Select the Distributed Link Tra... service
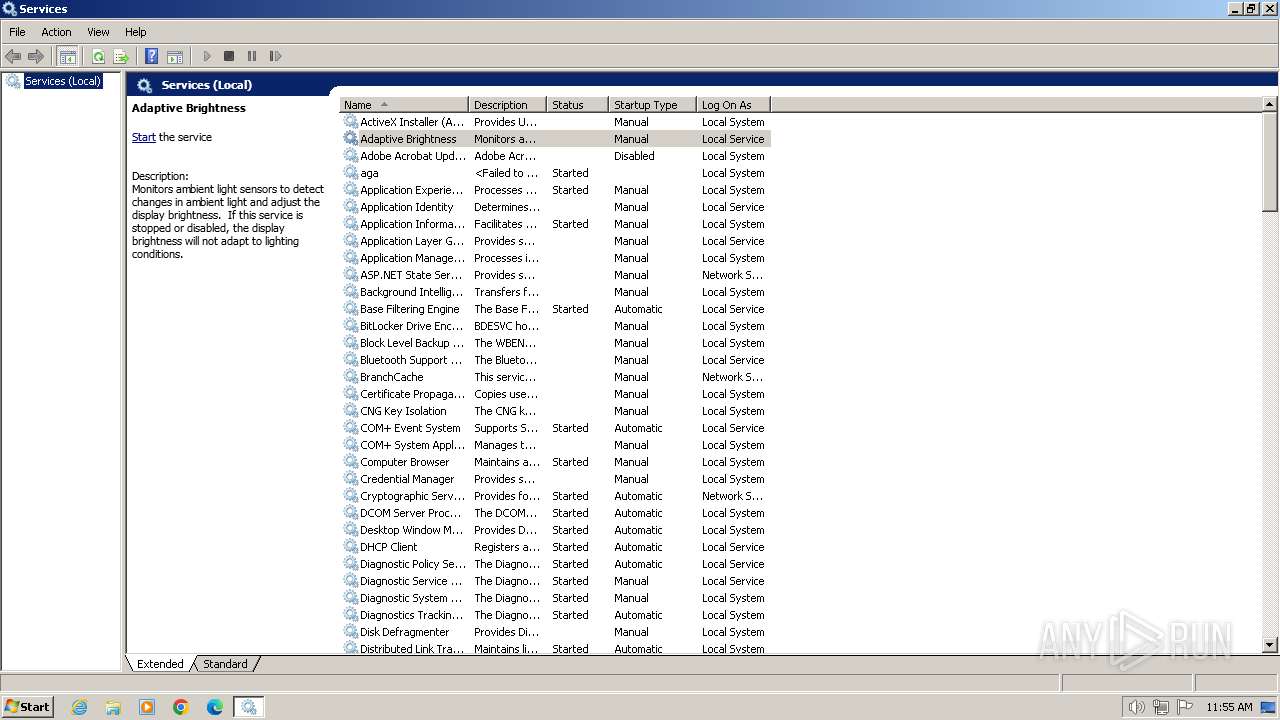The height and width of the screenshot is (720, 1280). click(x=412, y=649)
